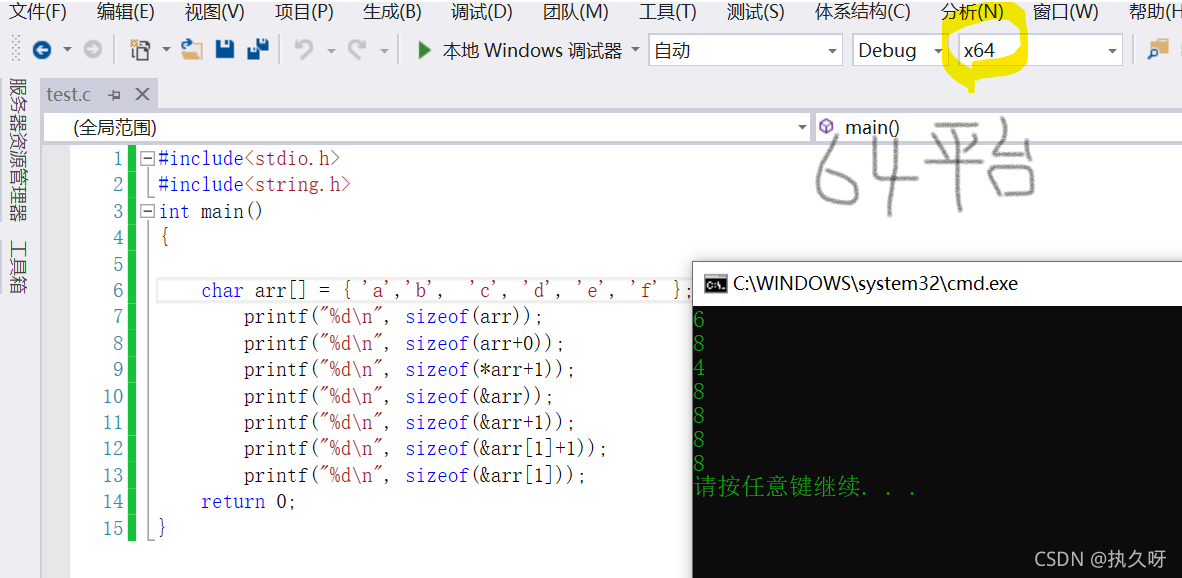Open dropdown next to New Project icon
1182x578 pixels.
click(x=166, y=50)
